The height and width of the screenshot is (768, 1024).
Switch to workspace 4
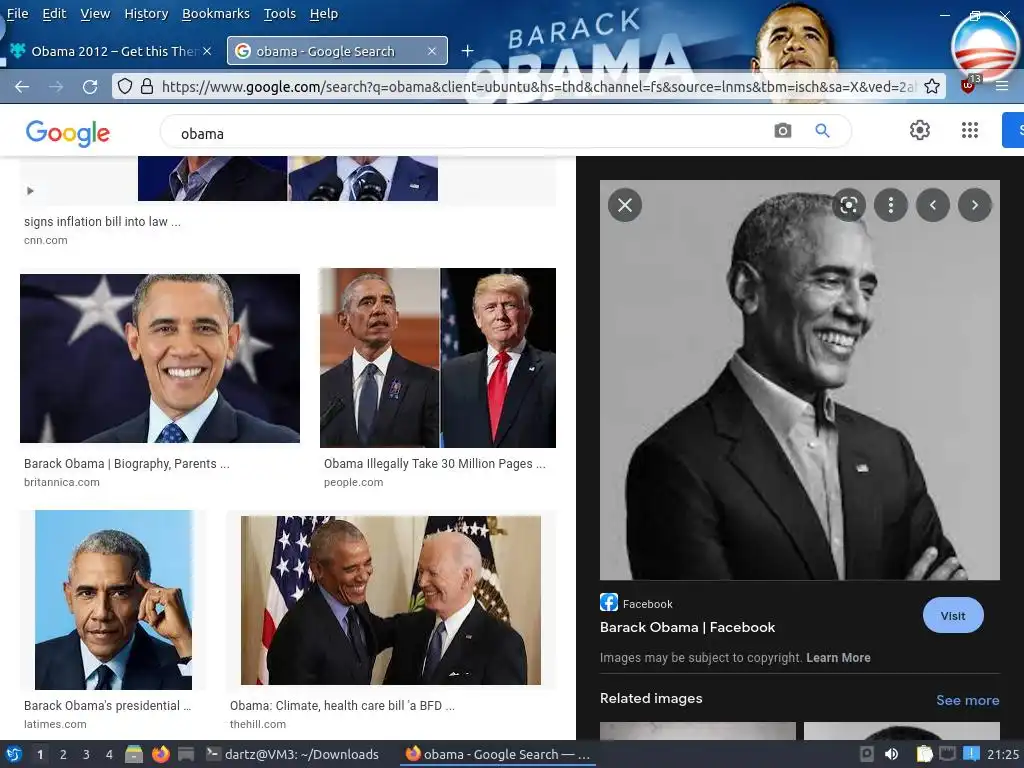[x=109, y=754]
